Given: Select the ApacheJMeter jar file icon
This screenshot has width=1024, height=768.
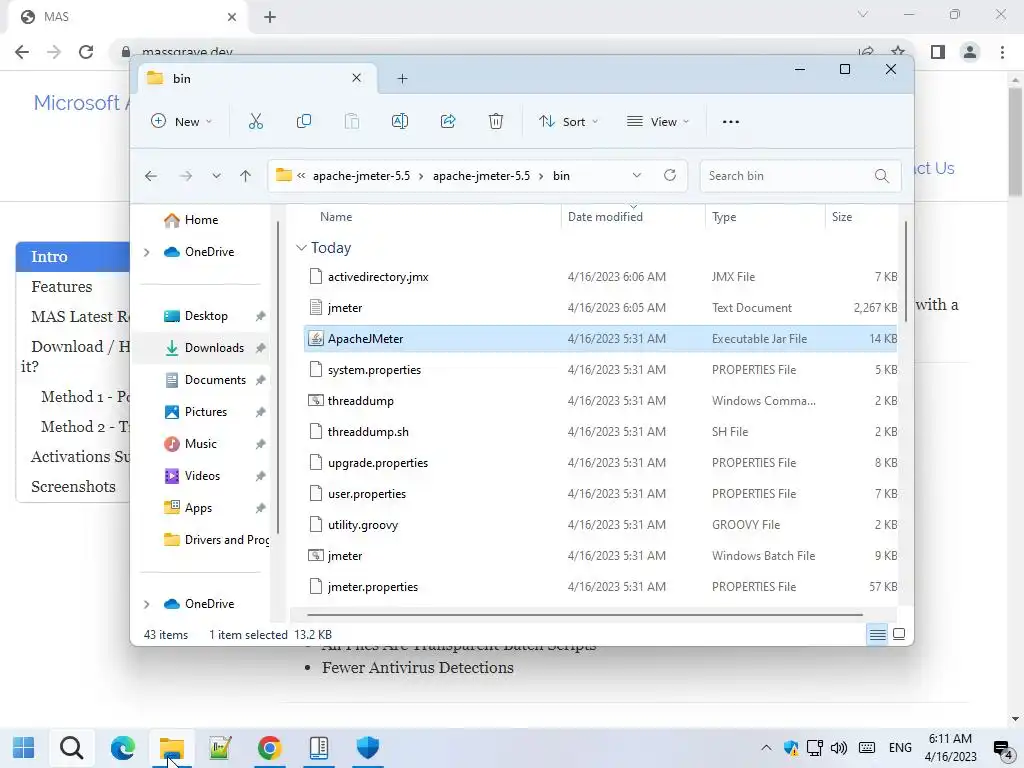Looking at the screenshot, I should coord(316,338).
